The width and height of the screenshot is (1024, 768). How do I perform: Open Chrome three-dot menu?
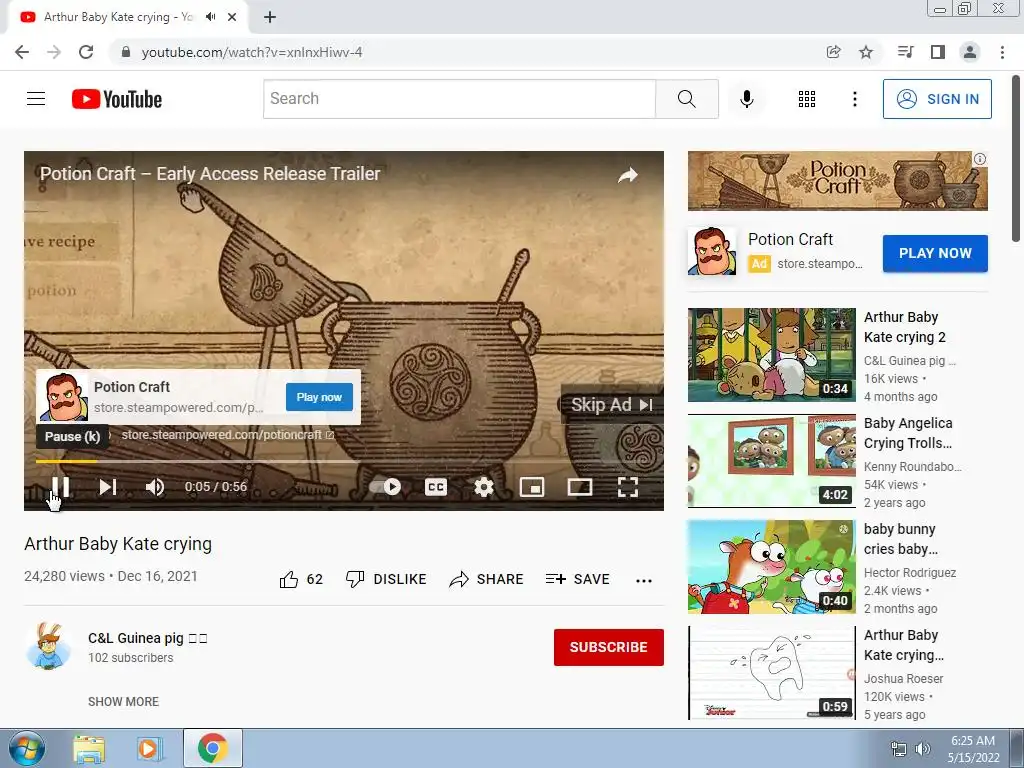click(x=1002, y=52)
